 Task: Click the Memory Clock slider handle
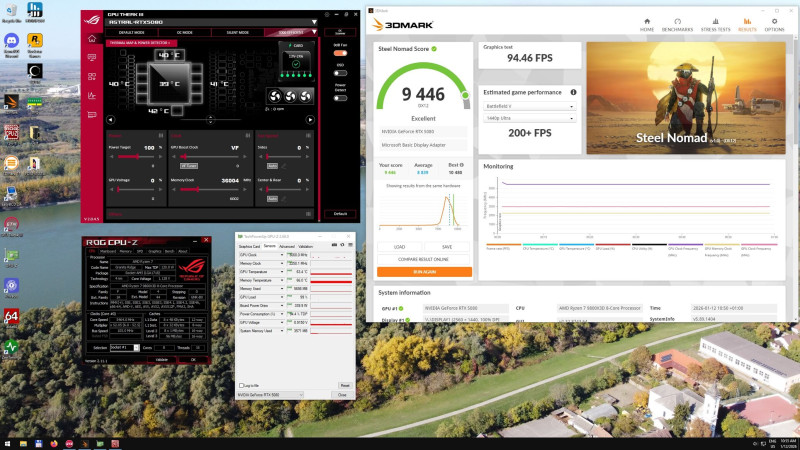coord(197,189)
